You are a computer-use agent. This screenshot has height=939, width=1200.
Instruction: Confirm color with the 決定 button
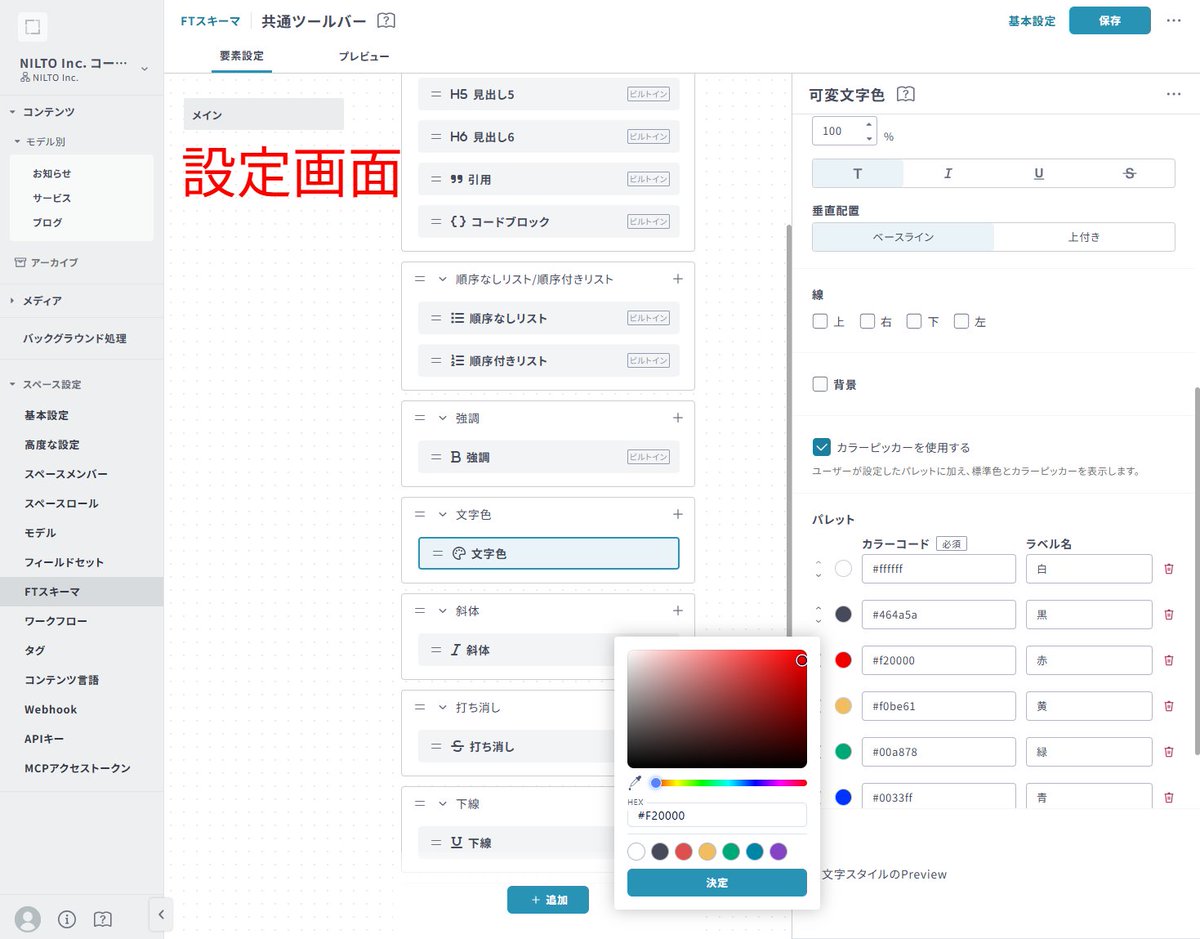tap(717, 883)
